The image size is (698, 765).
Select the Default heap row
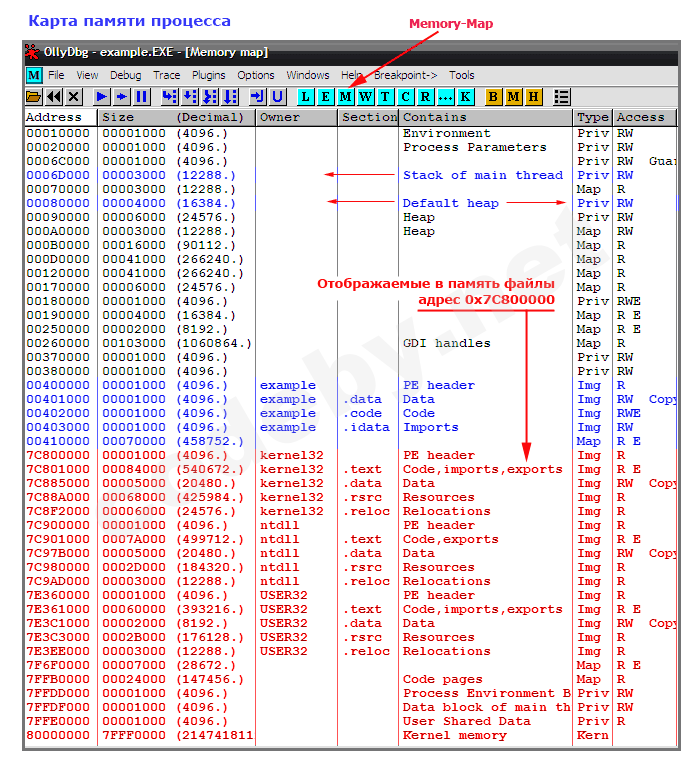coord(351,203)
